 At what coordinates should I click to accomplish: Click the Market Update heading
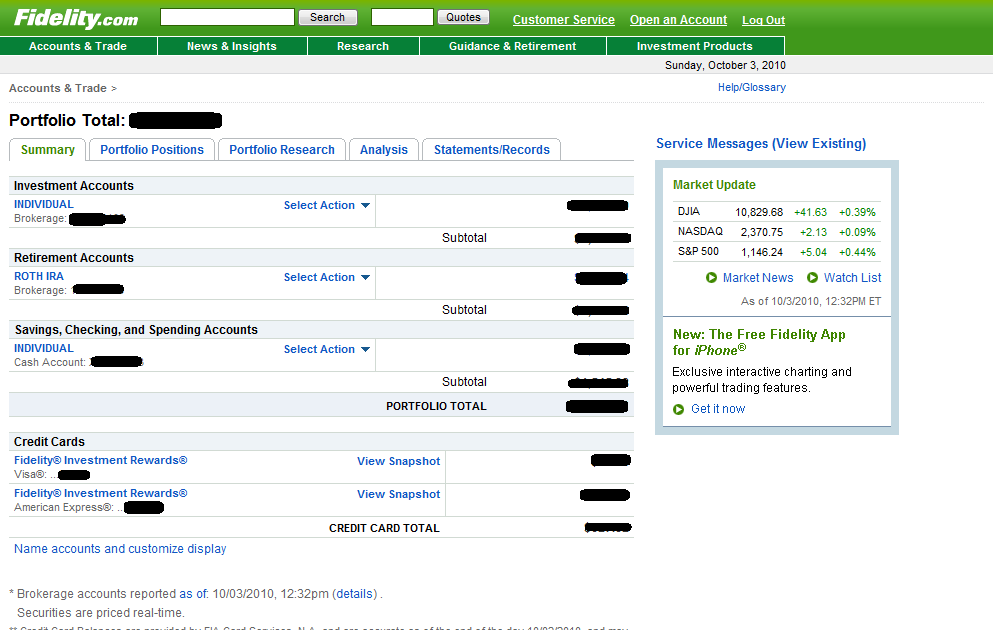pos(714,185)
